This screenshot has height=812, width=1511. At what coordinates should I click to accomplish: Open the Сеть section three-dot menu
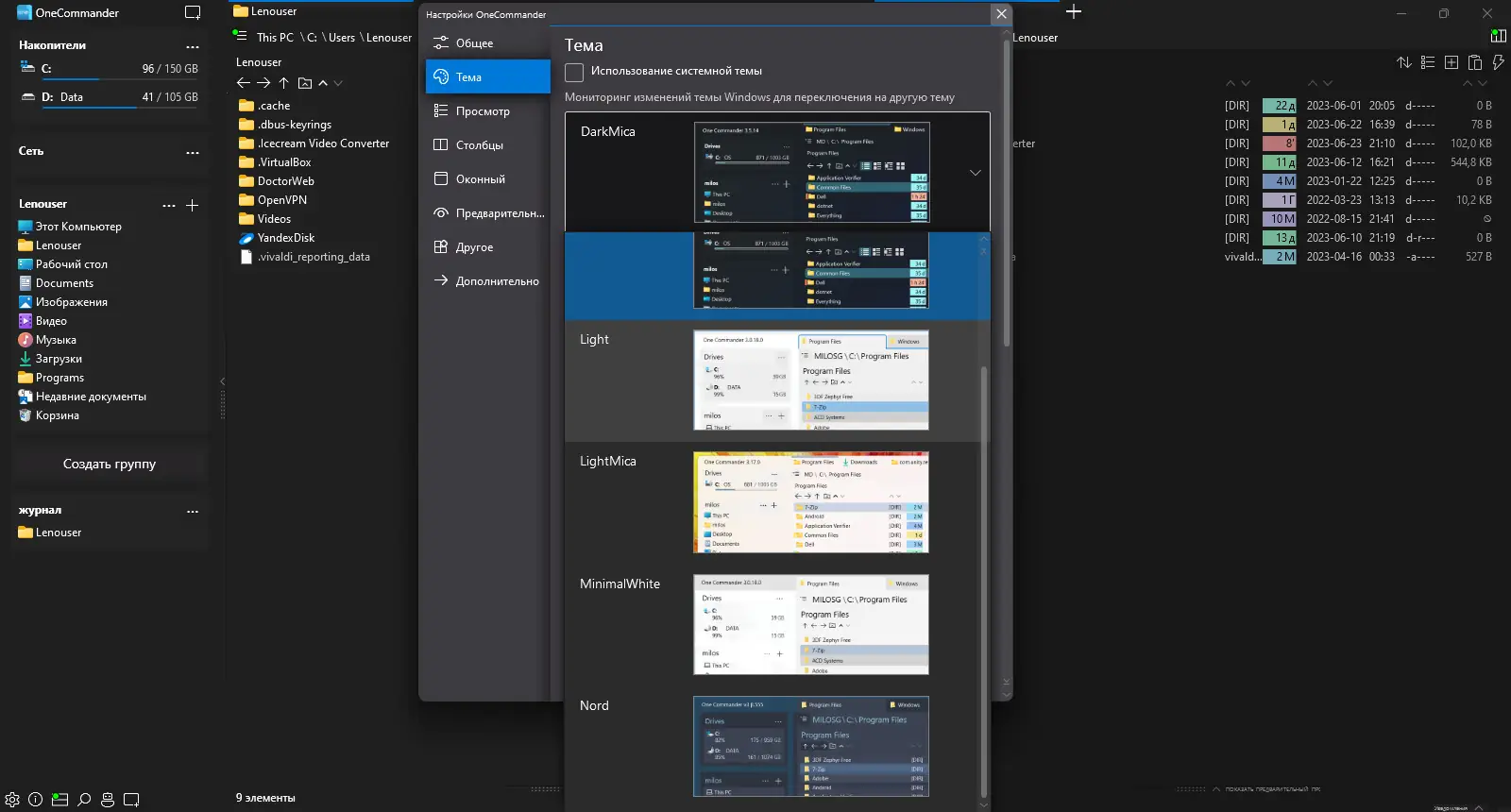pyautogui.click(x=193, y=152)
